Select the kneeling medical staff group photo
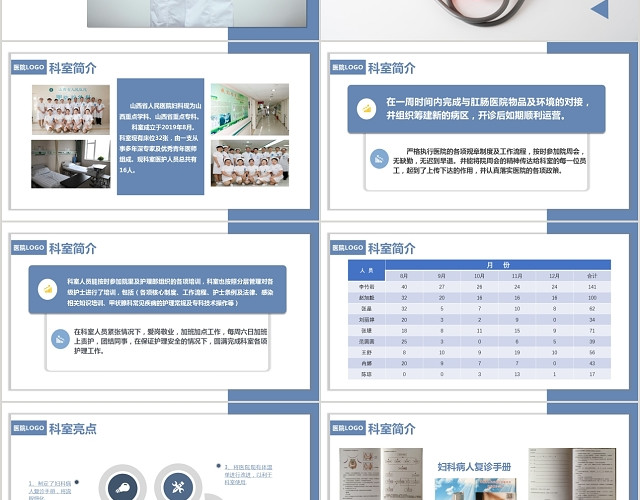Viewport: 640px width, 500px height. (x=250, y=163)
